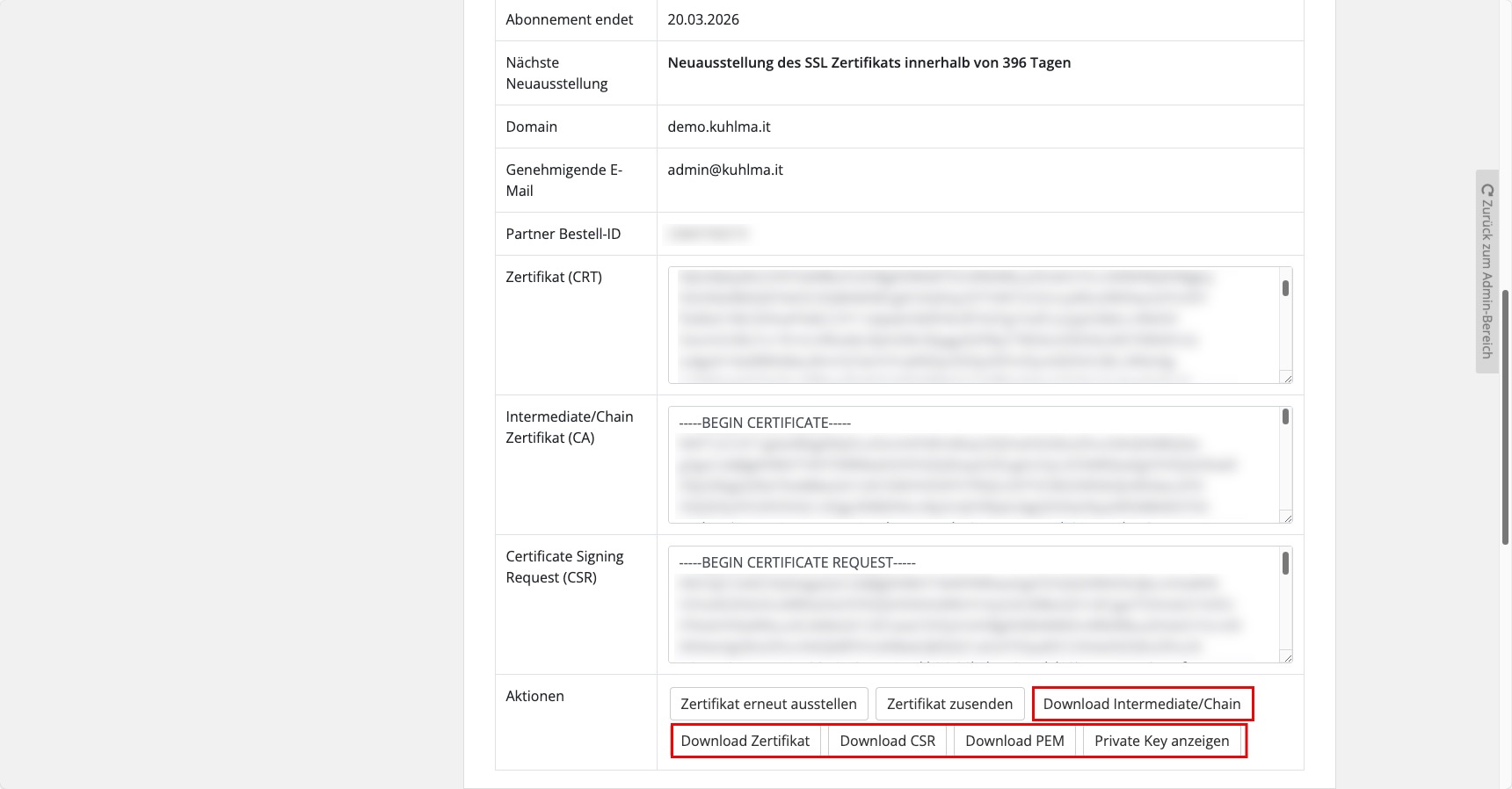The width and height of the screenshot is (1512, 789).
Task: Select email admin@kuhlma.it
Action: 725,170
